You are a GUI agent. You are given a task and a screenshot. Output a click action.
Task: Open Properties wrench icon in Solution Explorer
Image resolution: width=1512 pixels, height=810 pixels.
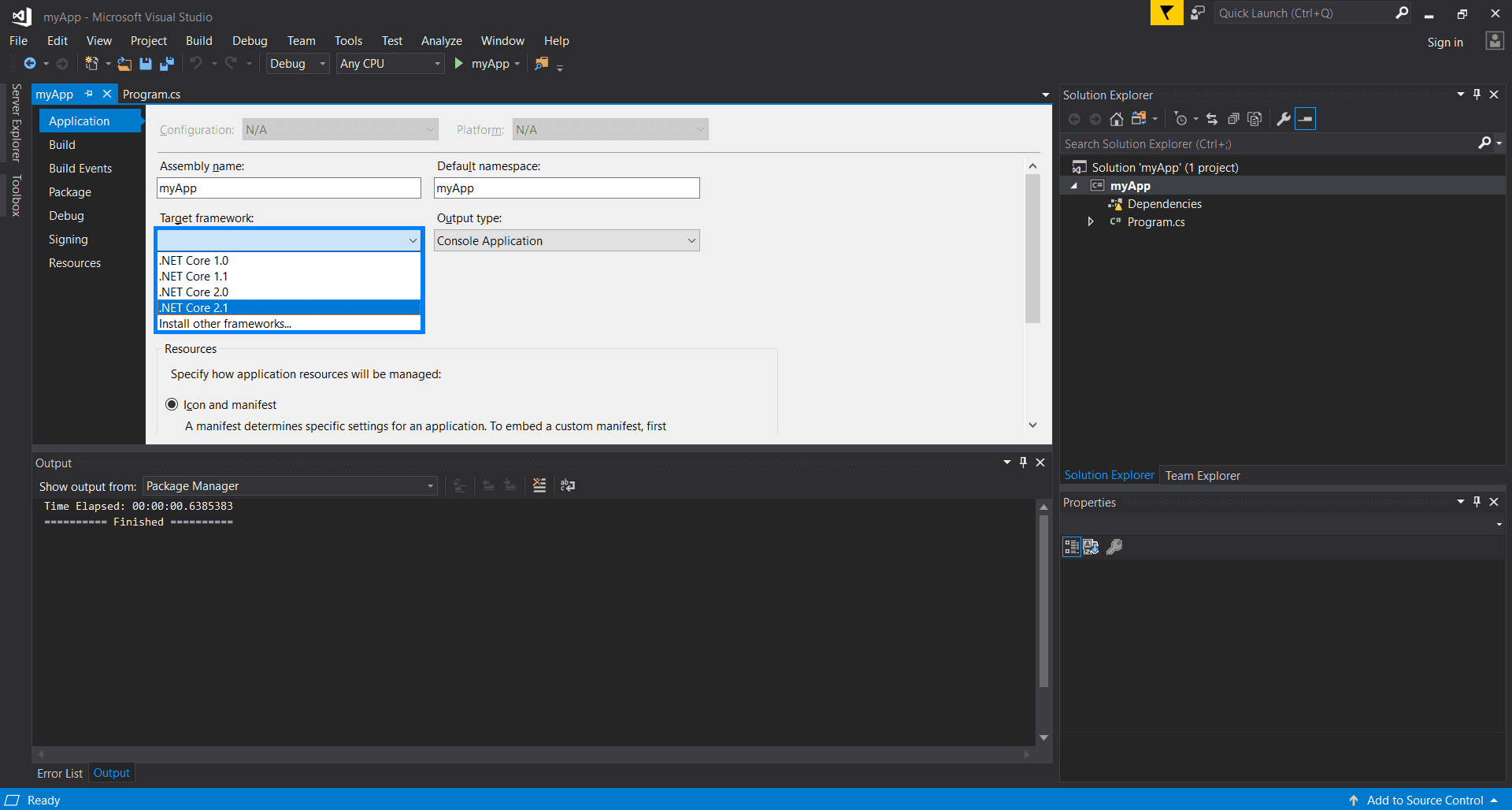(1283, 119)
